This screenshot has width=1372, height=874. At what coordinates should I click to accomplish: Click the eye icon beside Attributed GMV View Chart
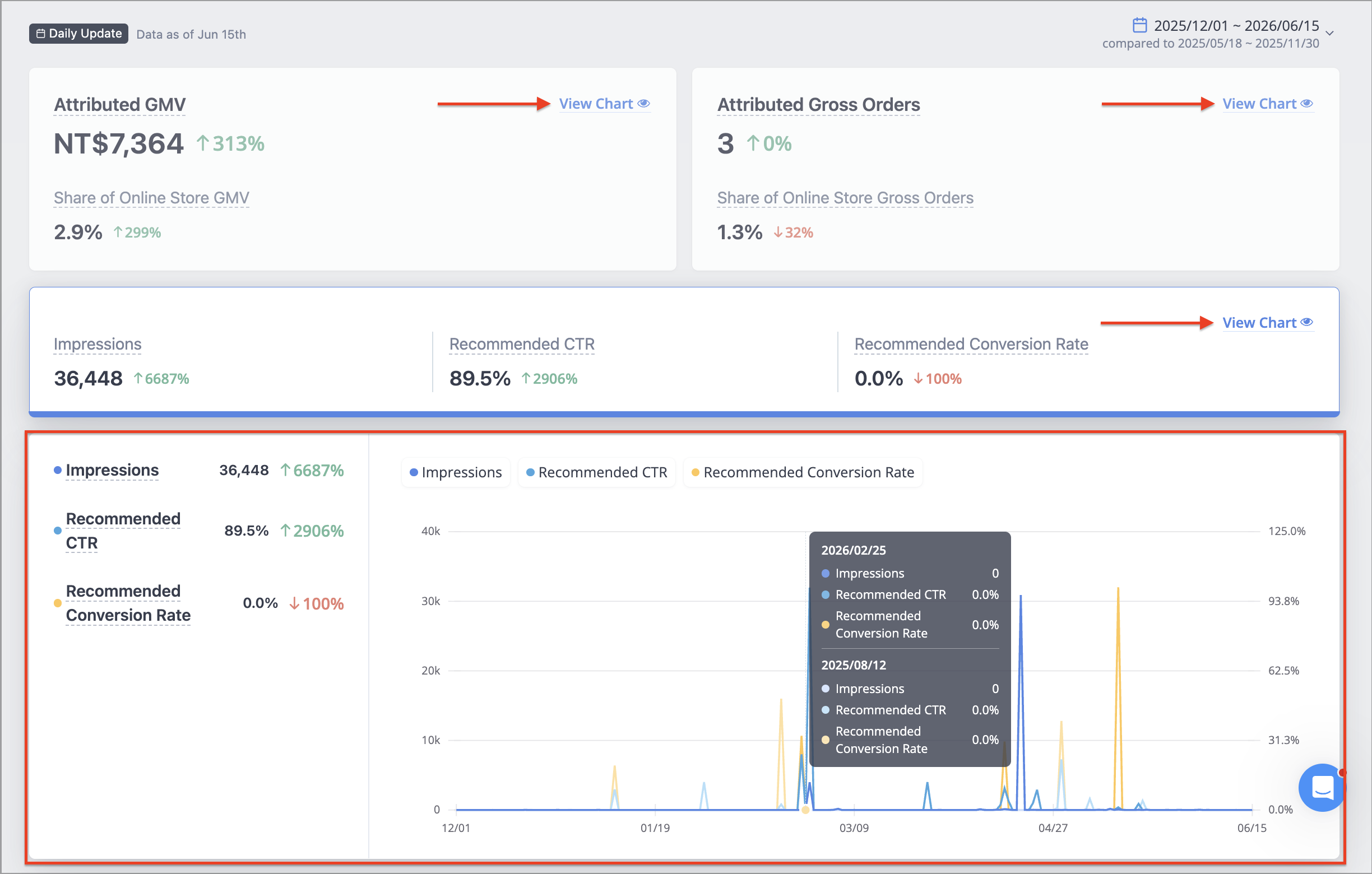(x=643, y=104)
